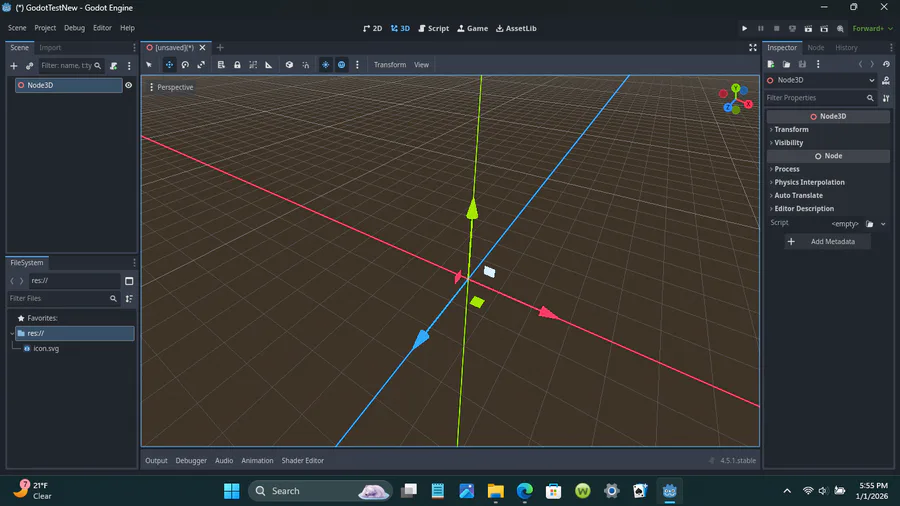The image size is (900, 506).
Task: Run a specific scene
Action: (824, 28)
